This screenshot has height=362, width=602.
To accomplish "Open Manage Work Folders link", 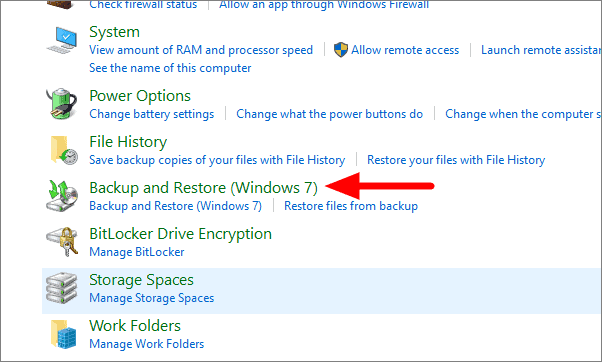I will [x=147, y=344].
